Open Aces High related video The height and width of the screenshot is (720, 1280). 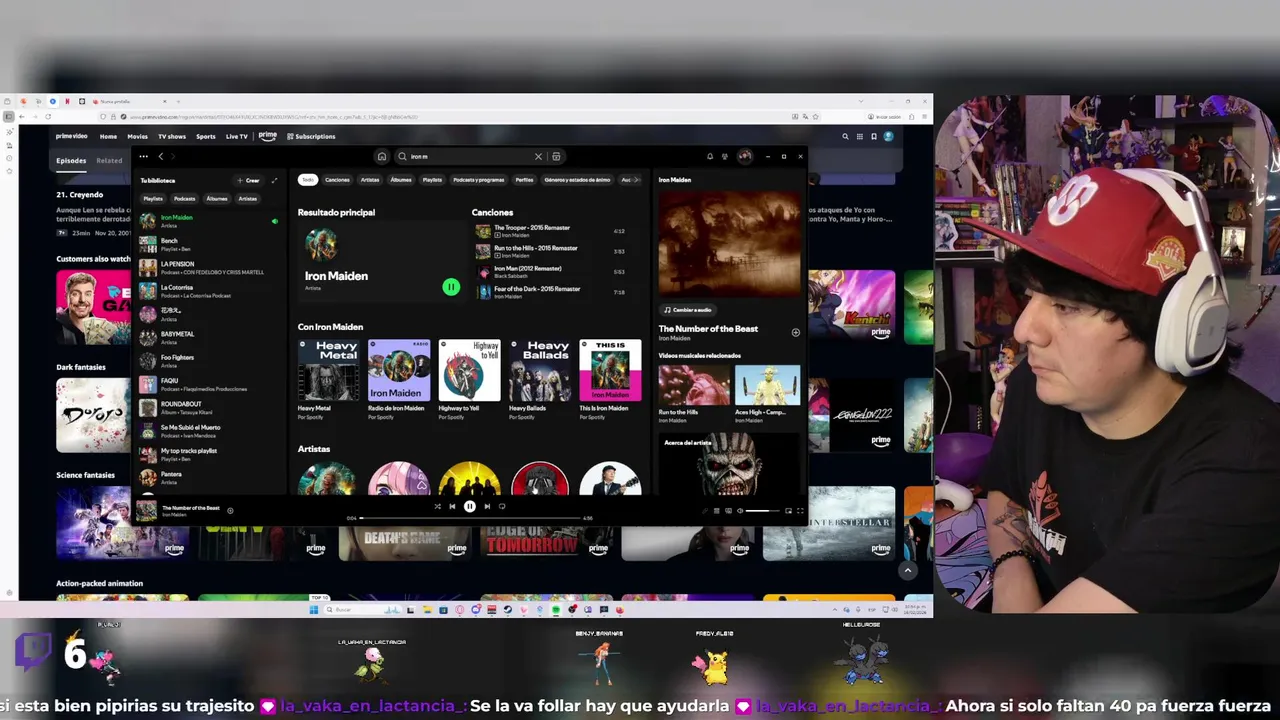click(x=767, y=393)
